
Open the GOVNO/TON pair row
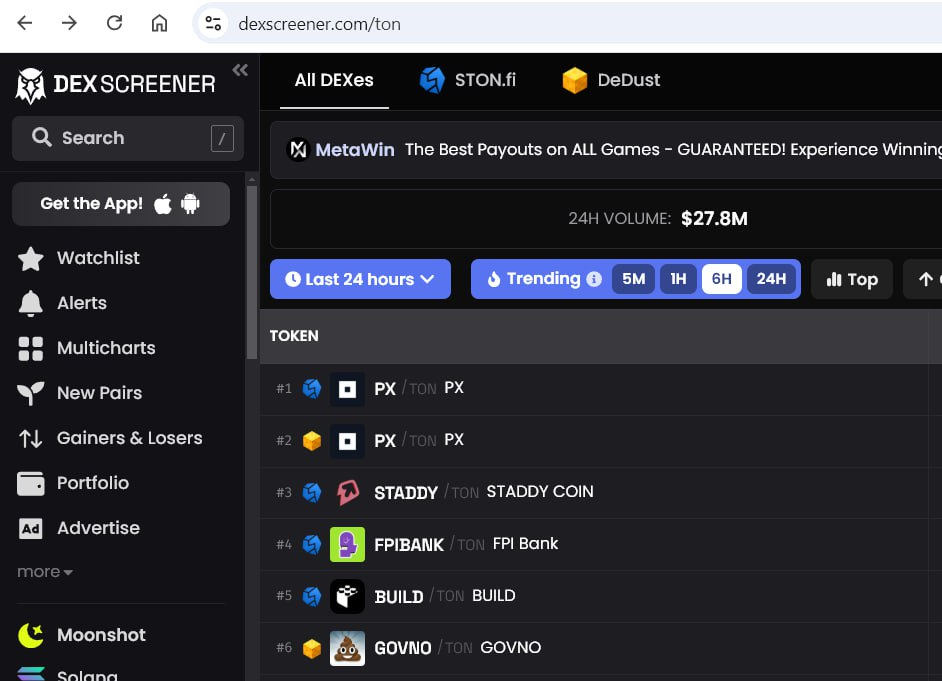tap(601, 648)
